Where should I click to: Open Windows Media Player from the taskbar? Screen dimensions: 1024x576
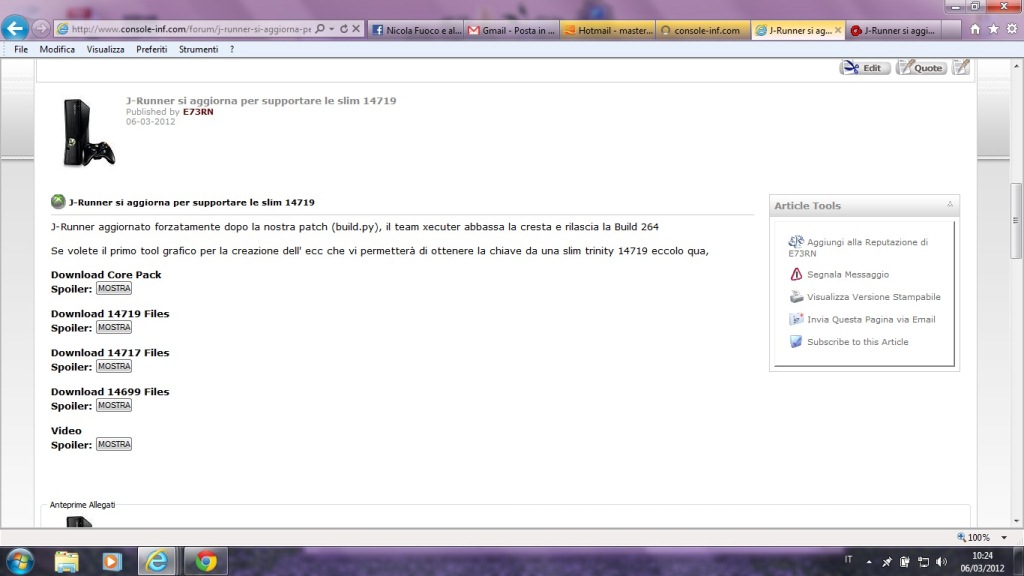[x=111, y=561]
